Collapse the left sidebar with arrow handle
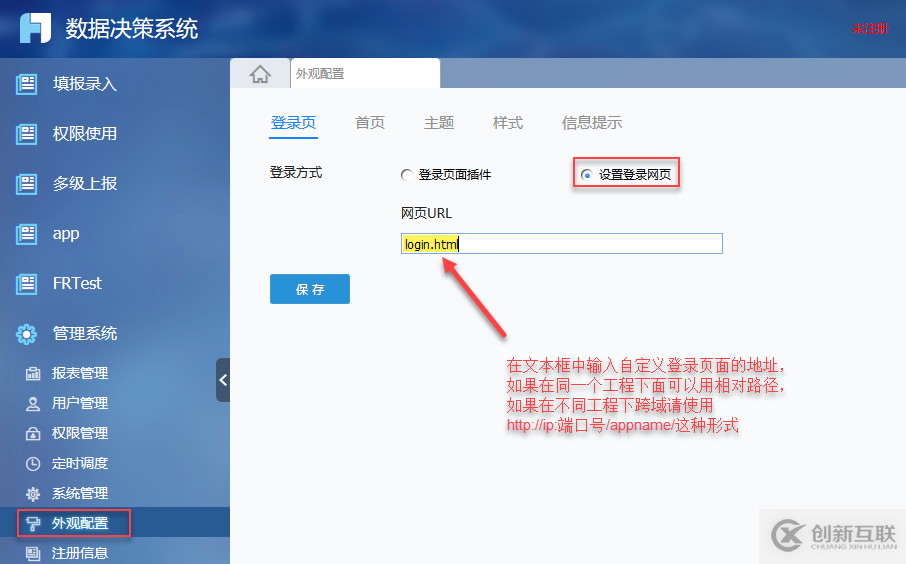The image size is (906, 564). pos(223,380)
